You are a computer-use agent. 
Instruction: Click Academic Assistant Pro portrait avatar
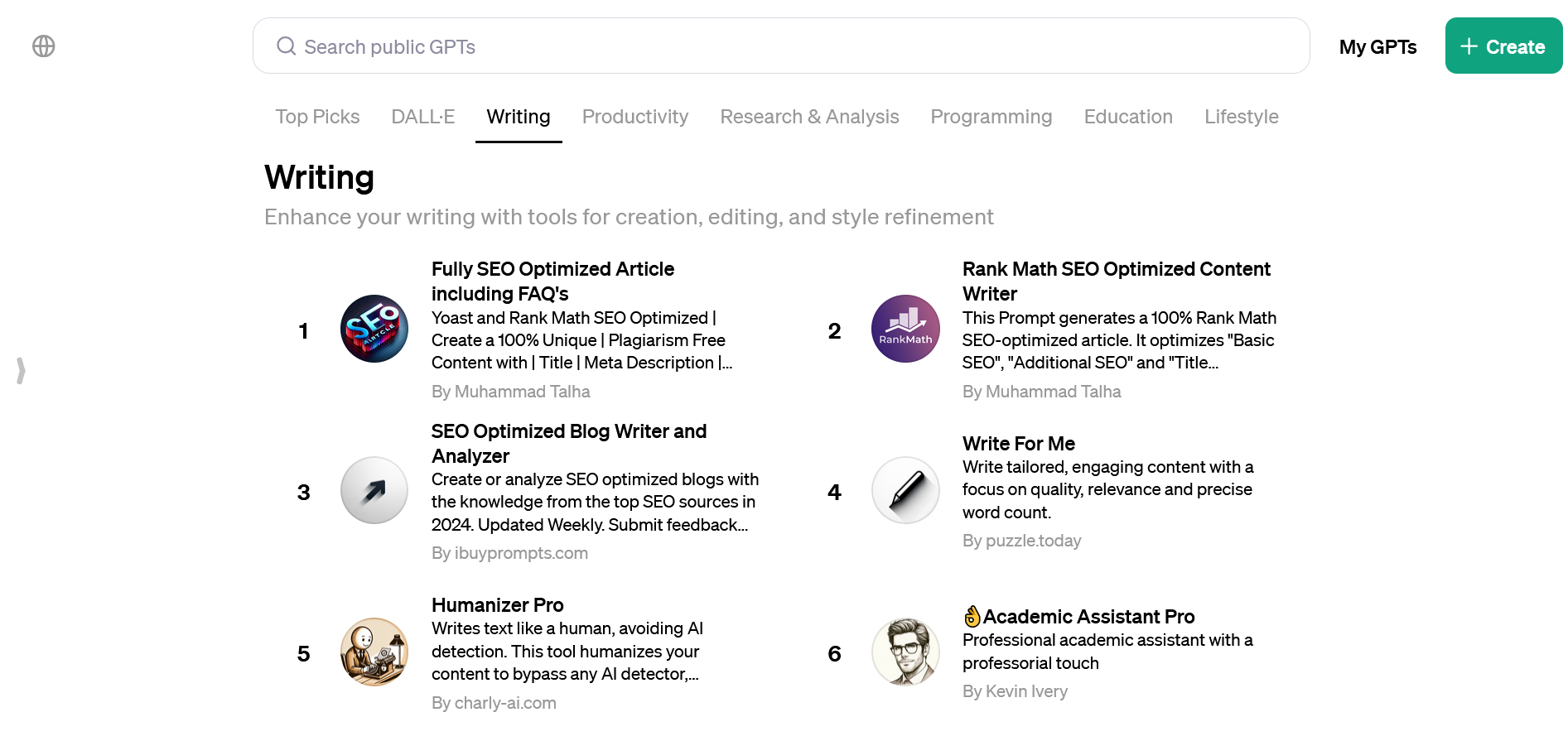(x=905, y=652)
